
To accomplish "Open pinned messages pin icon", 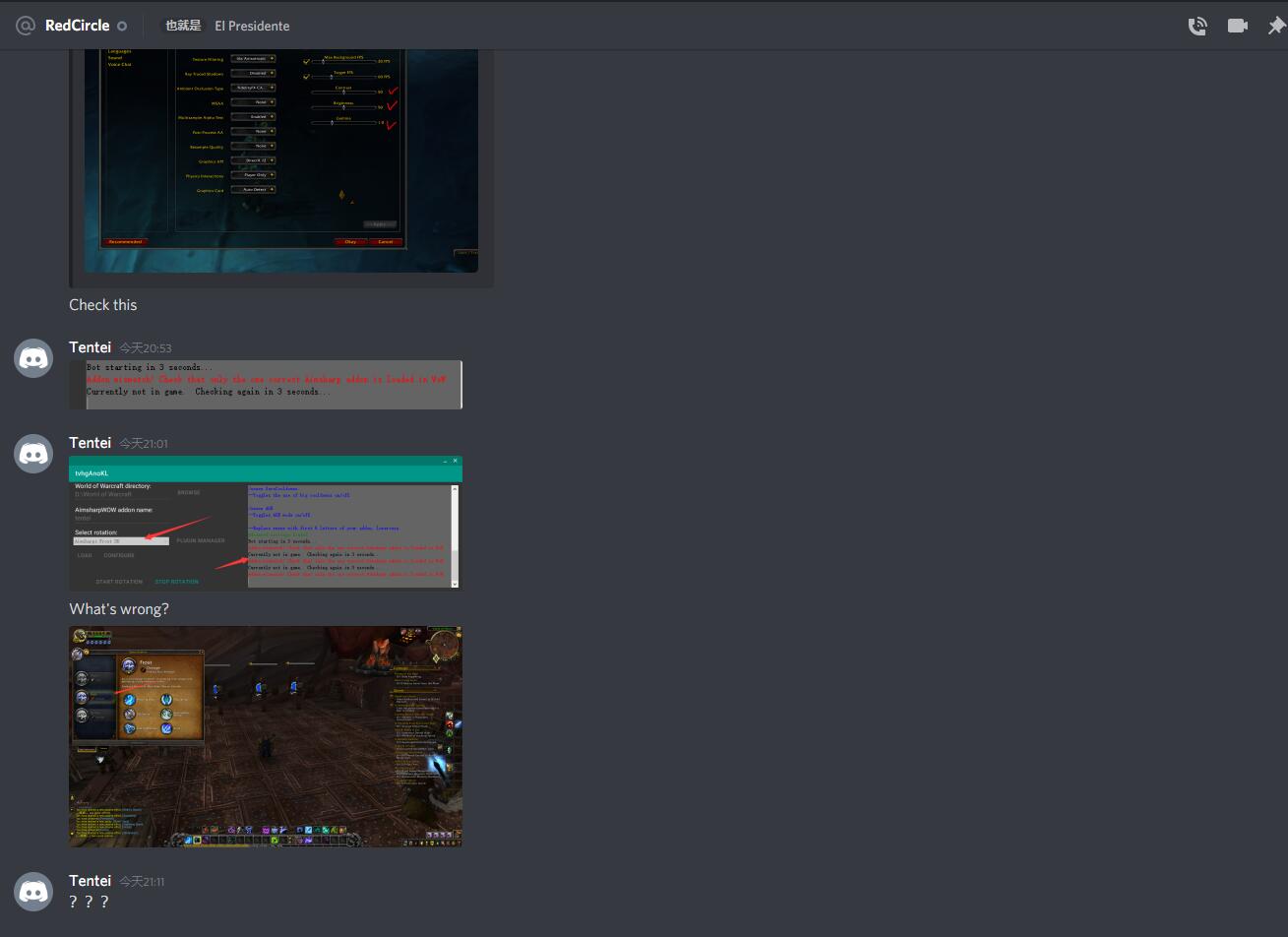I will click(x=1276, y=26).
